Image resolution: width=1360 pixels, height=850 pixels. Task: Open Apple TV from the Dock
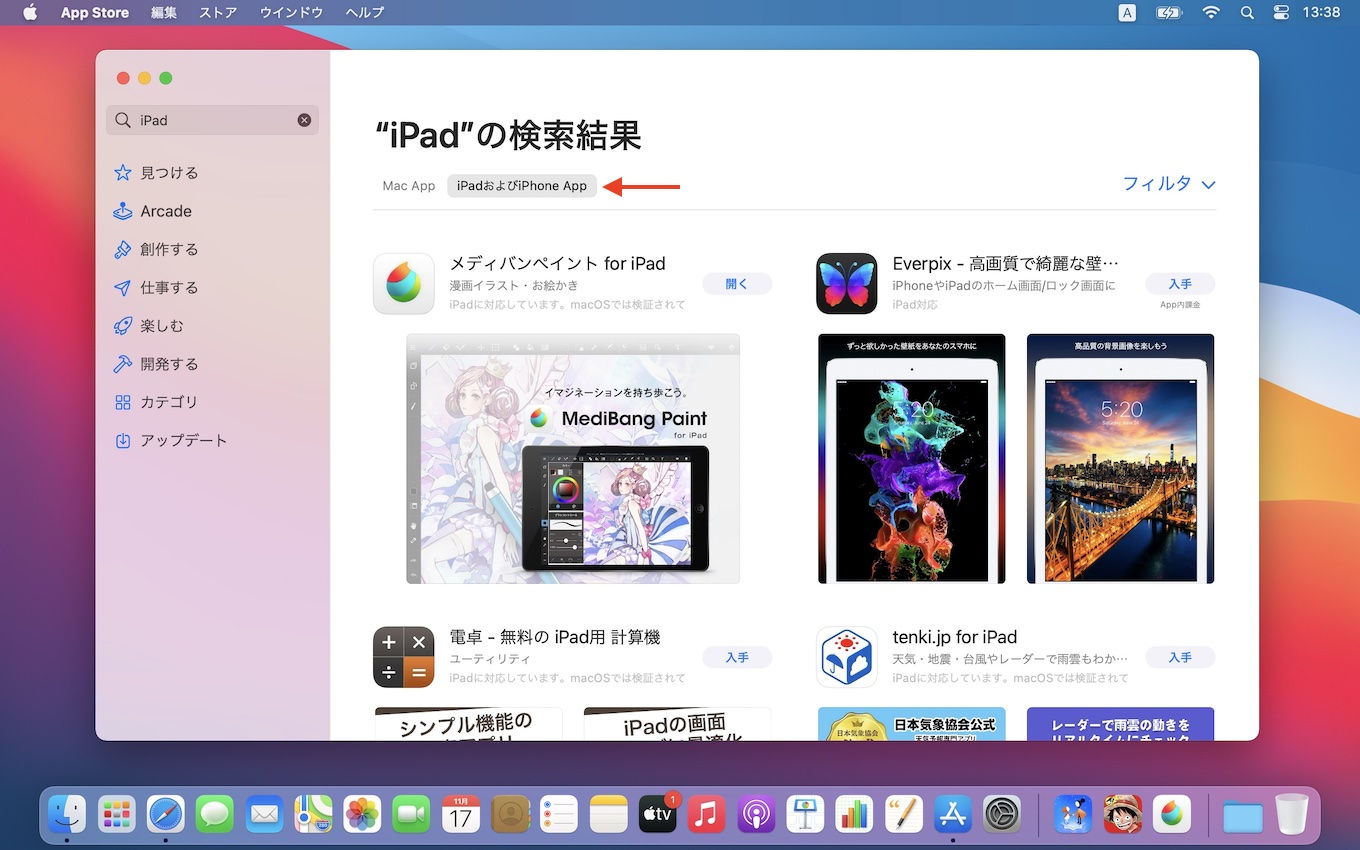[x=658, y=814]
